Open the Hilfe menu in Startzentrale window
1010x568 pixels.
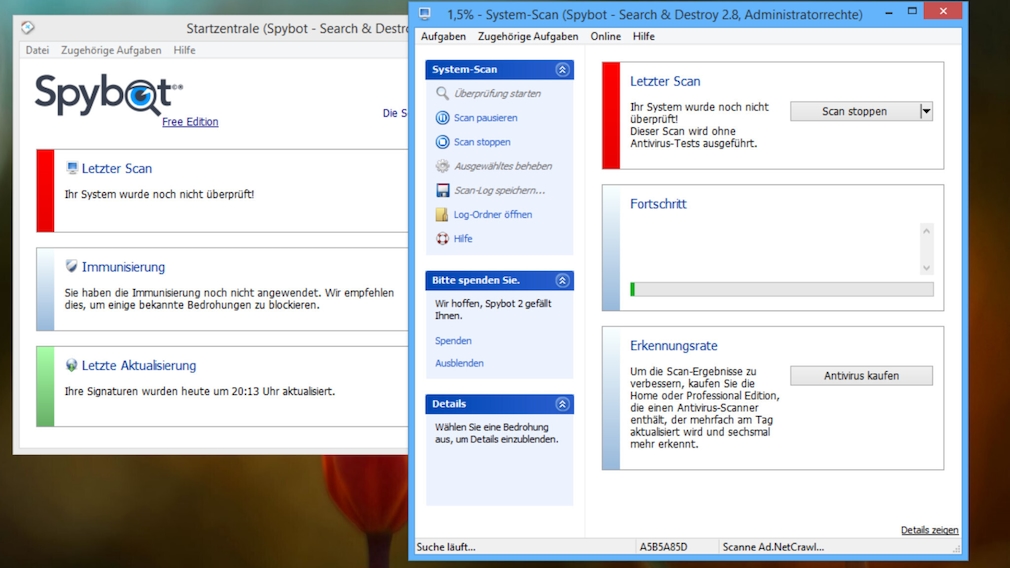click(x=184, y=50)
